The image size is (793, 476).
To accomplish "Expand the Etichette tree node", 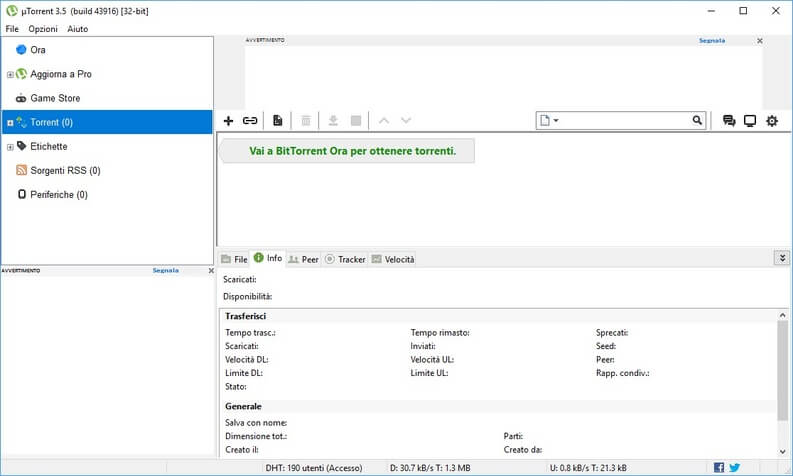I will pos(10,147).
